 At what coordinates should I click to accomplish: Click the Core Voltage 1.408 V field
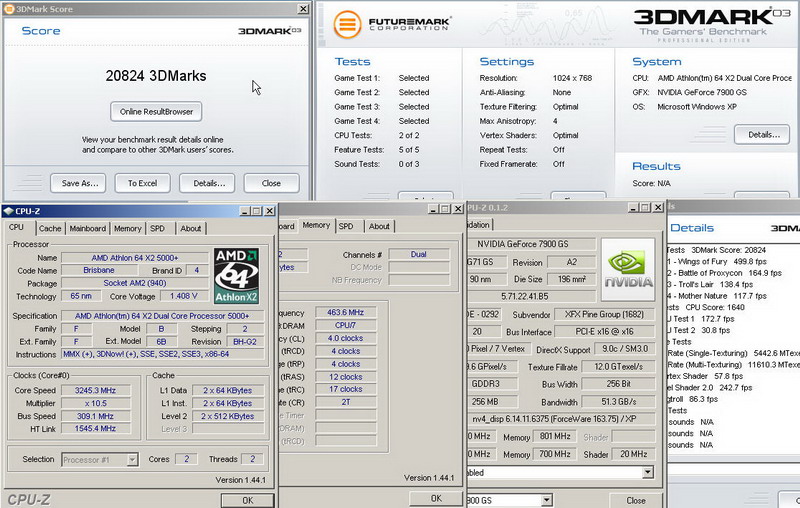(184, 296)
